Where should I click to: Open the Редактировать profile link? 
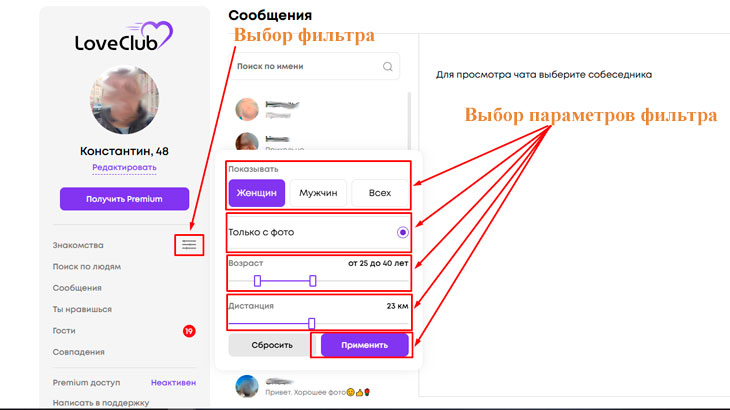124,167
